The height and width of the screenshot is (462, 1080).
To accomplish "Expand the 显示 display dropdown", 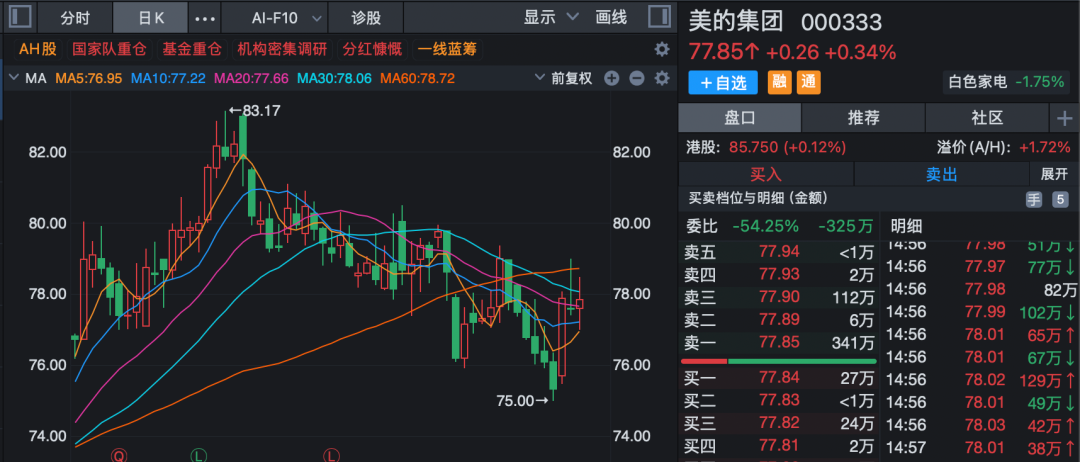I will point(552,17).
